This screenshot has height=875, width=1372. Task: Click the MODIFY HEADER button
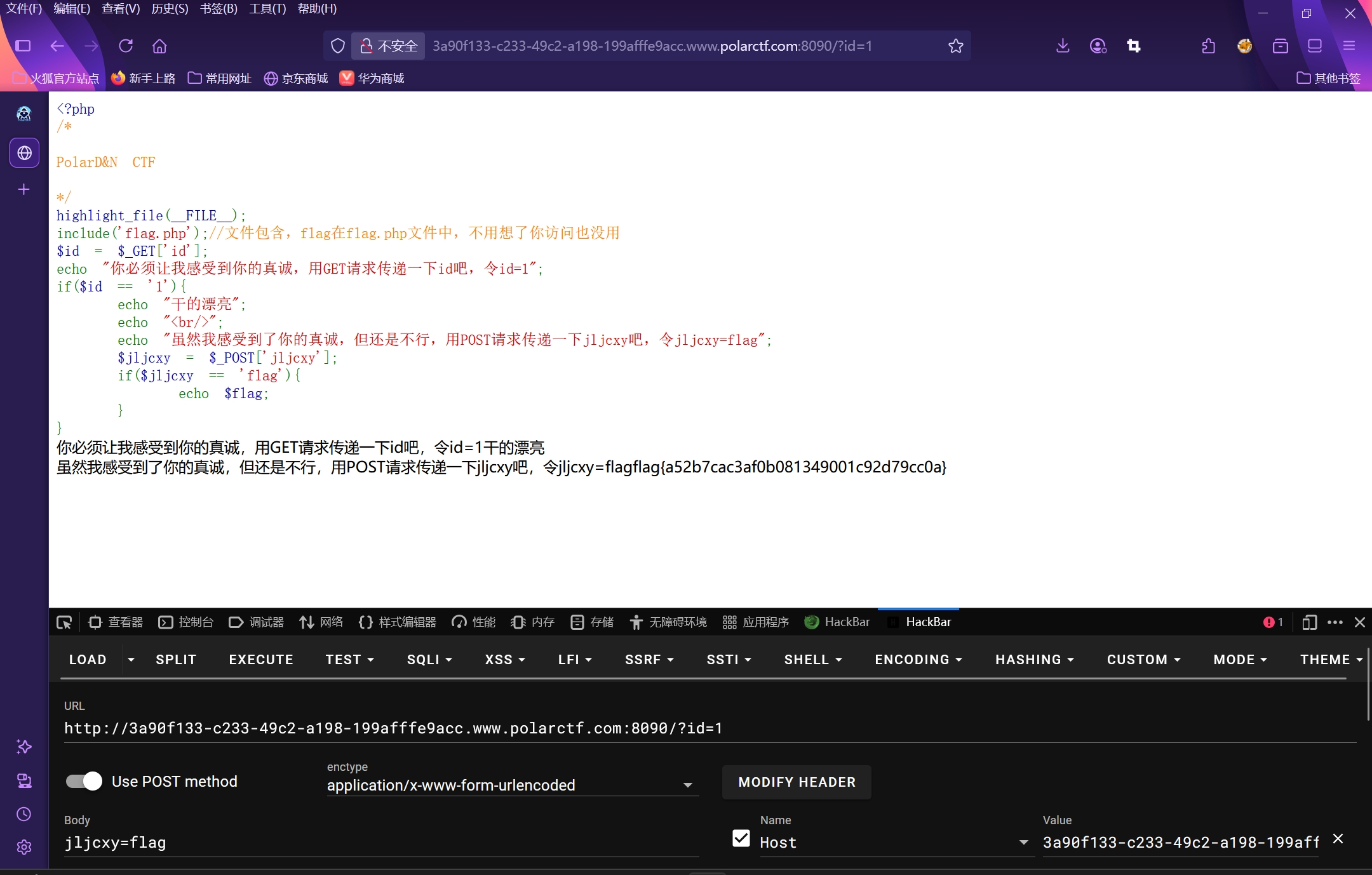pos(797,782)
